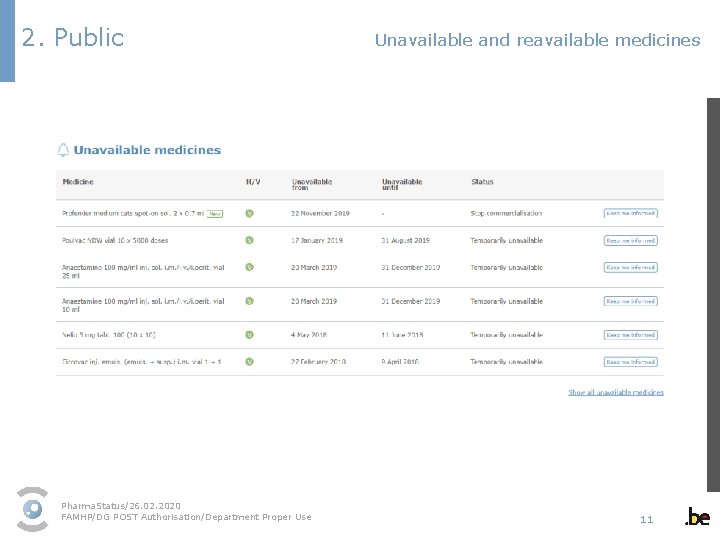The image size is (720, 540).
Task: Click Temporarily unavailable status for Anaestamine 10 ml
Action: (506, 301)
